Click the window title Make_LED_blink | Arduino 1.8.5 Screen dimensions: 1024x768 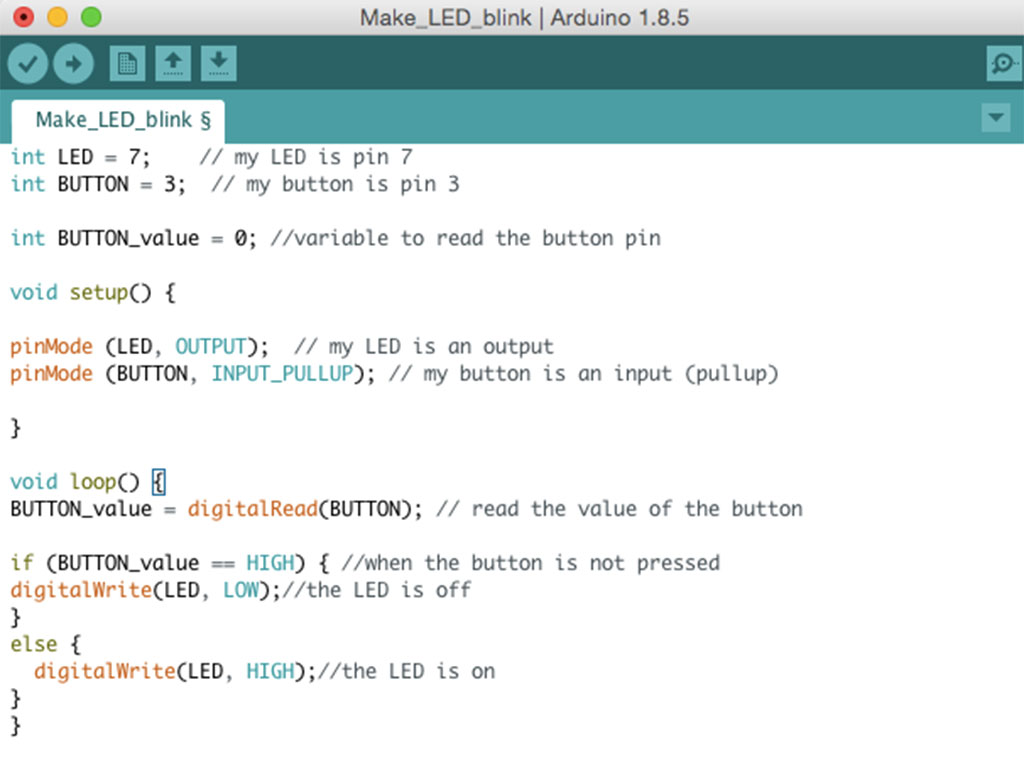click(x=524, y=18)
